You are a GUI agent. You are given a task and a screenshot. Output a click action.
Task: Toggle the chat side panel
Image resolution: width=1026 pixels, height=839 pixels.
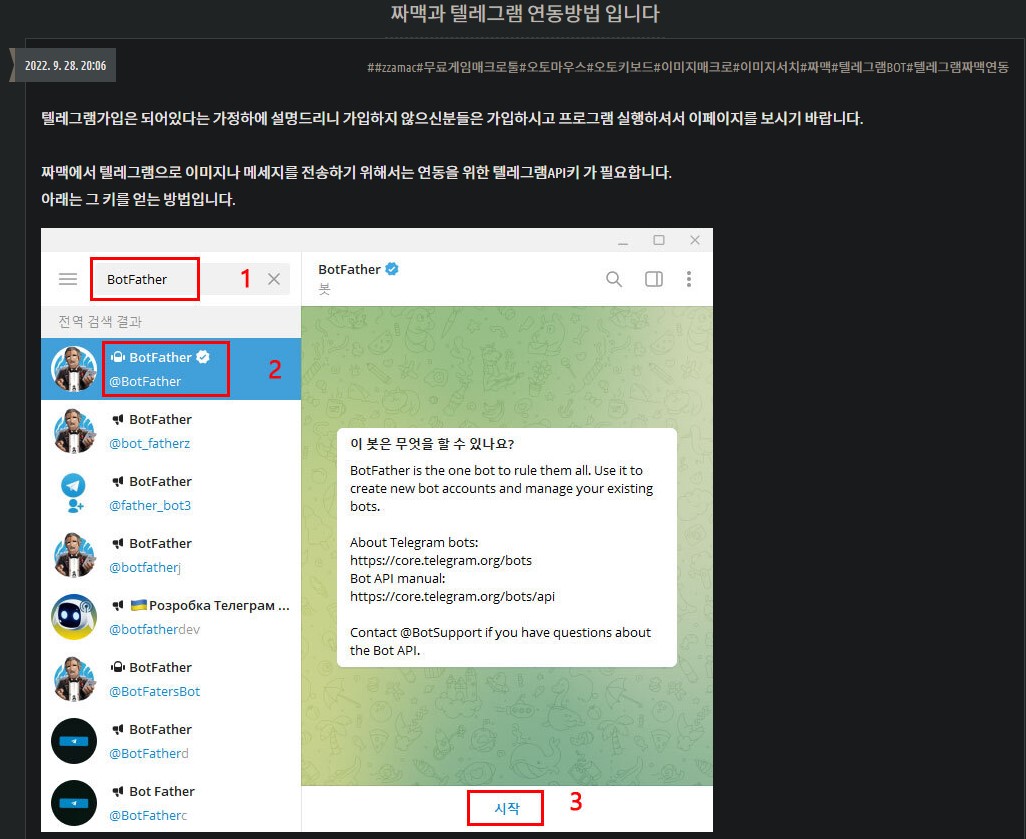coord(654,279)
